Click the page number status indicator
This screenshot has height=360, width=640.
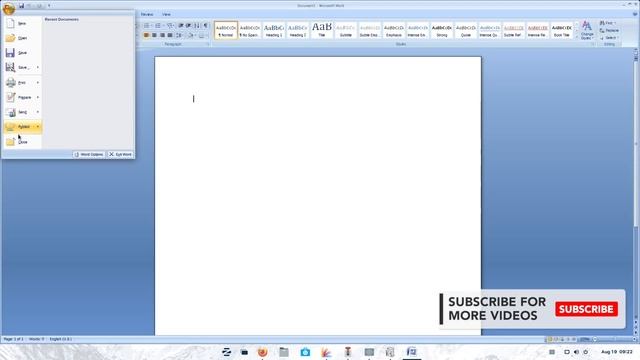13,339
